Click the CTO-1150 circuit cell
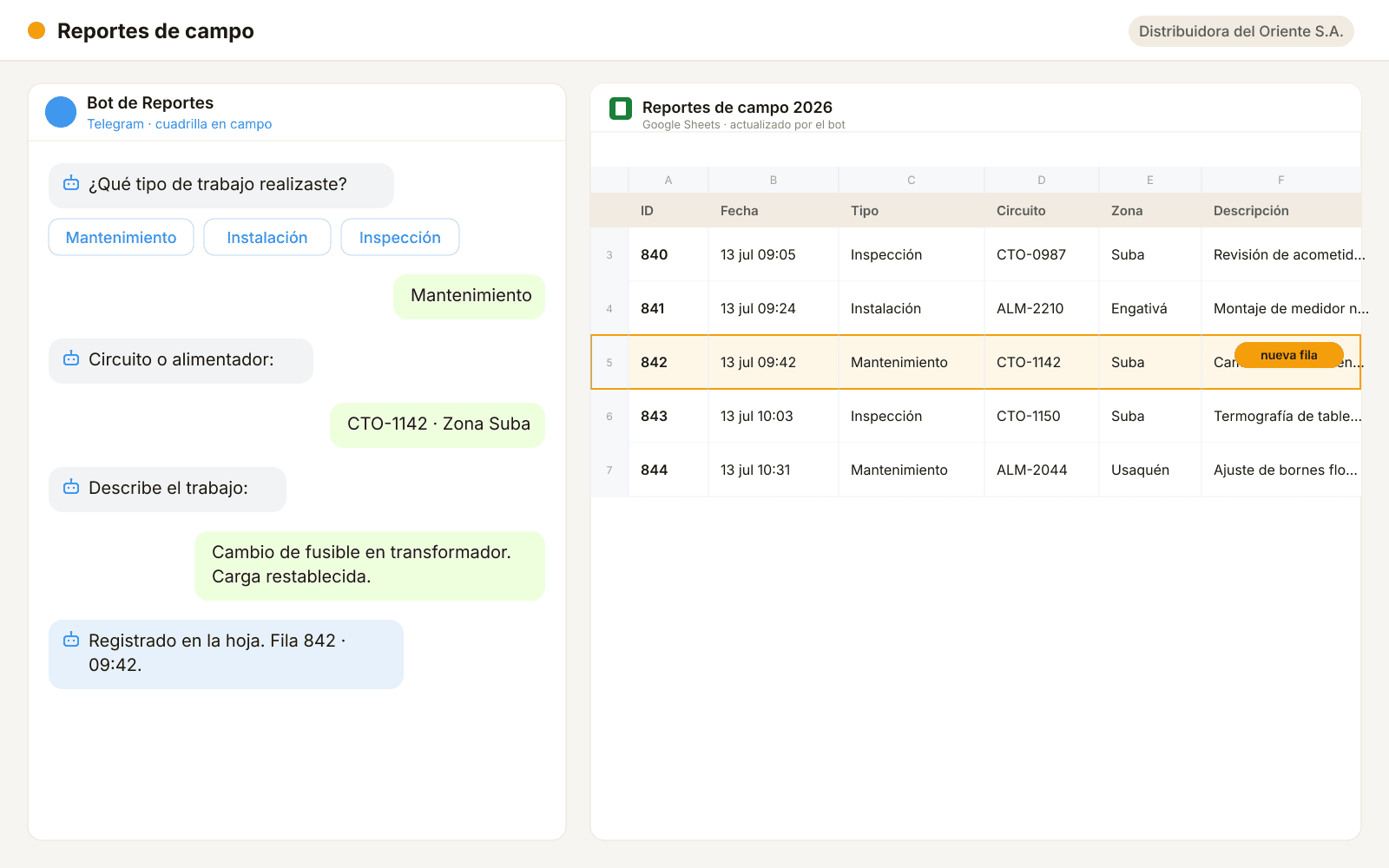The height and width of the screenshot is (868, 1389). pyautogui.click(x=1042, y=416)
